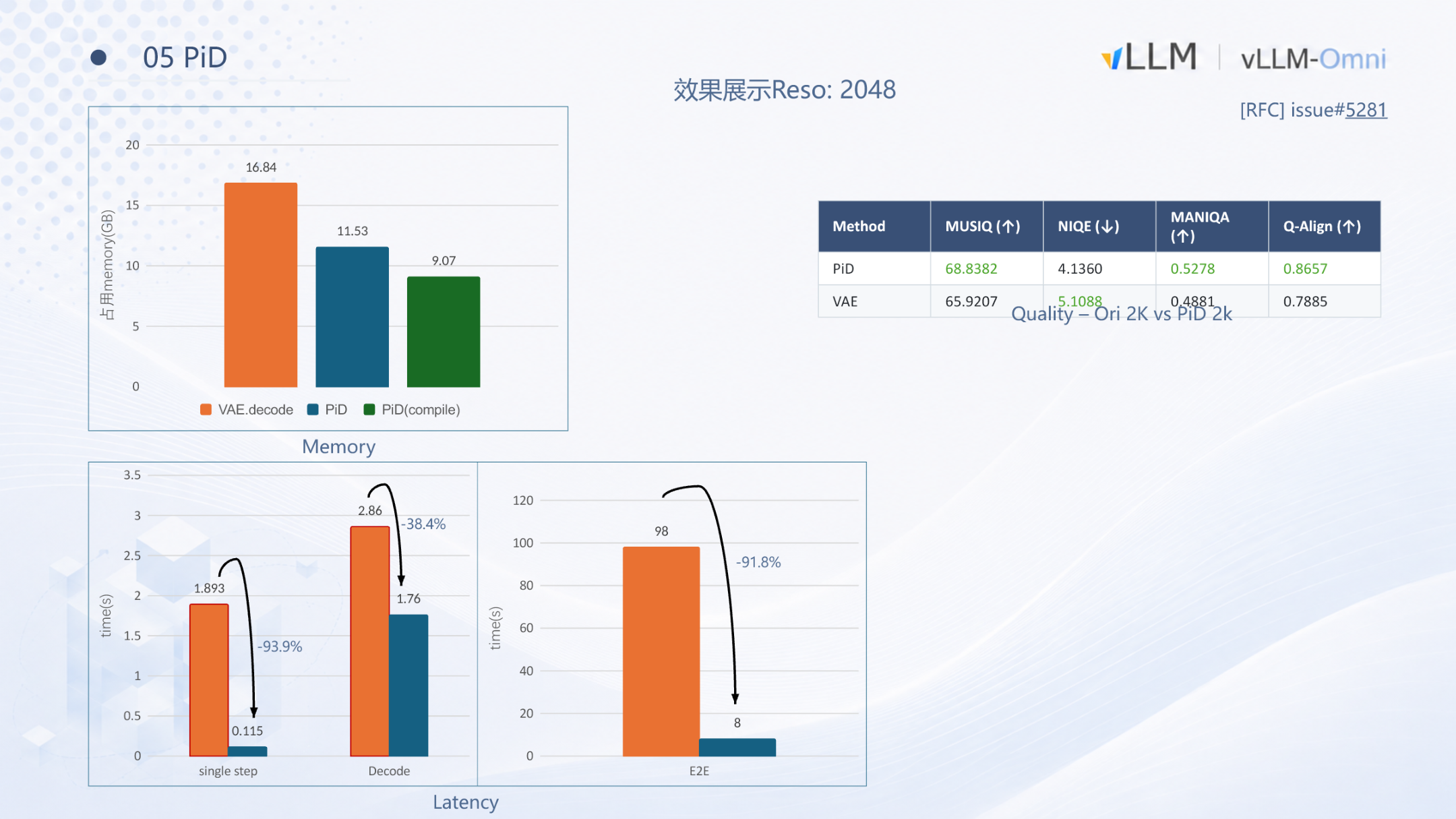Click the vLLM logo
The width and height of the screenshot is (1456, 819).
(1149, 57)
